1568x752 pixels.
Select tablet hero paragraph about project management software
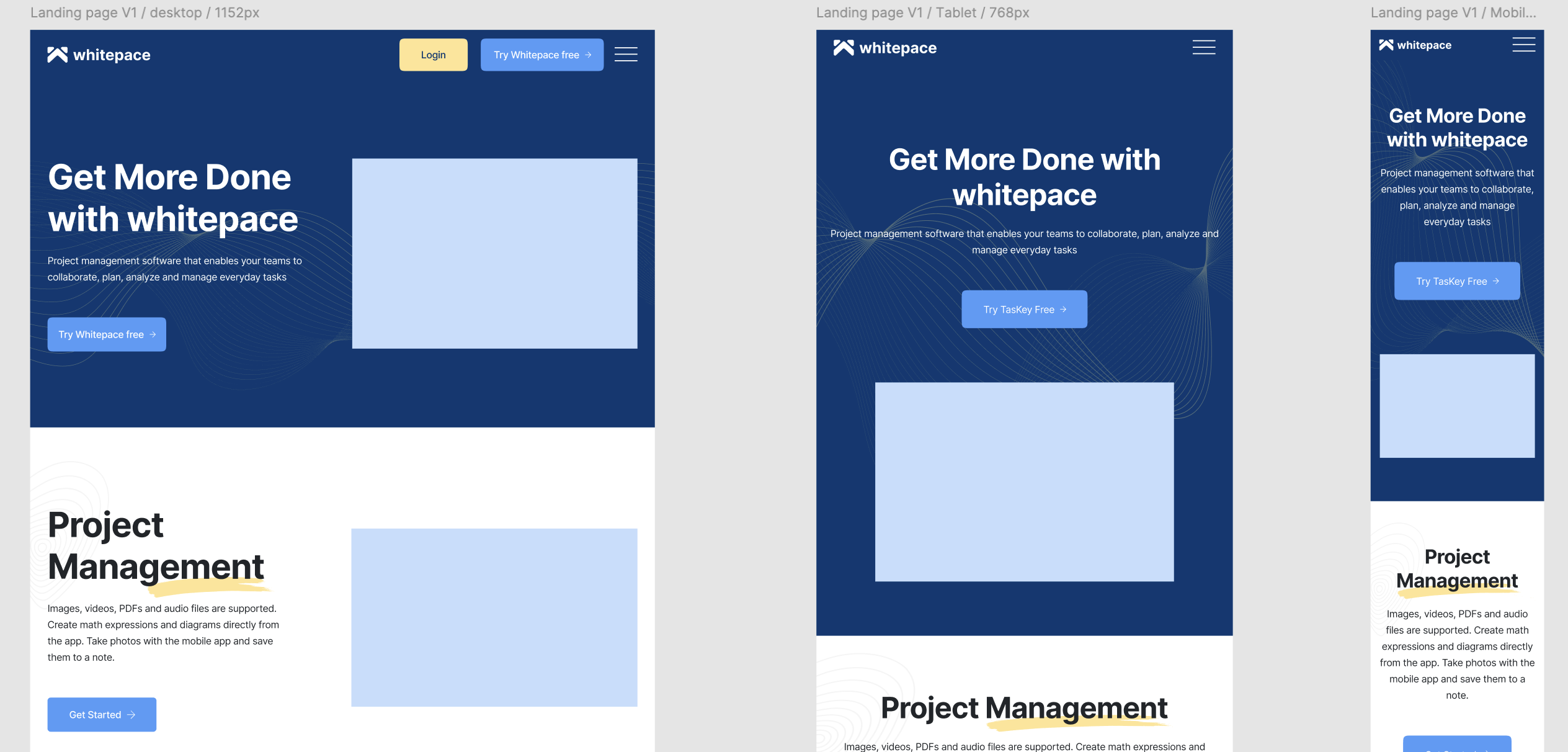[x=1024, y=241]
